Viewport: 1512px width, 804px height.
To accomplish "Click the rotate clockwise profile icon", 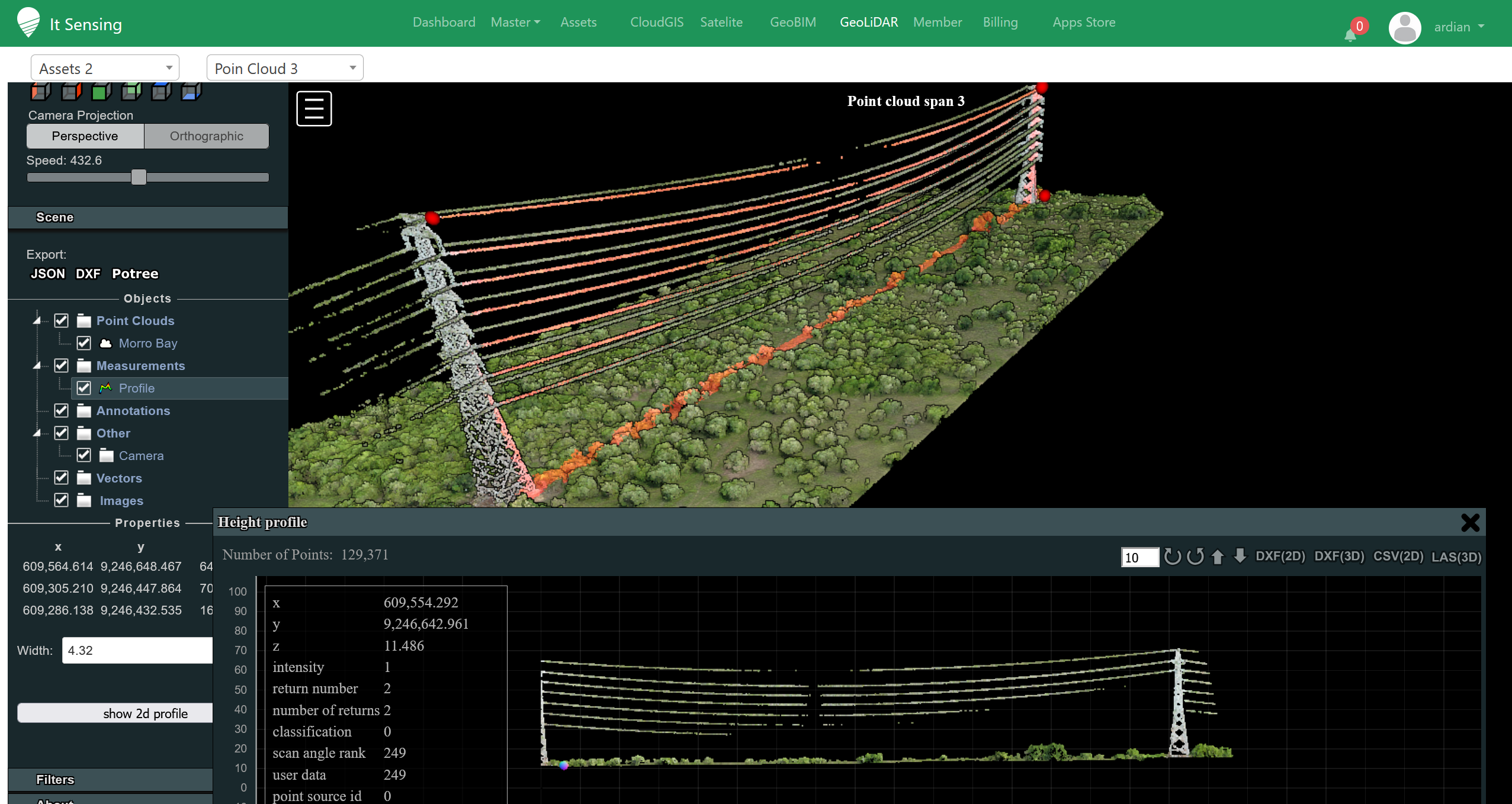I will (1172, 557).
